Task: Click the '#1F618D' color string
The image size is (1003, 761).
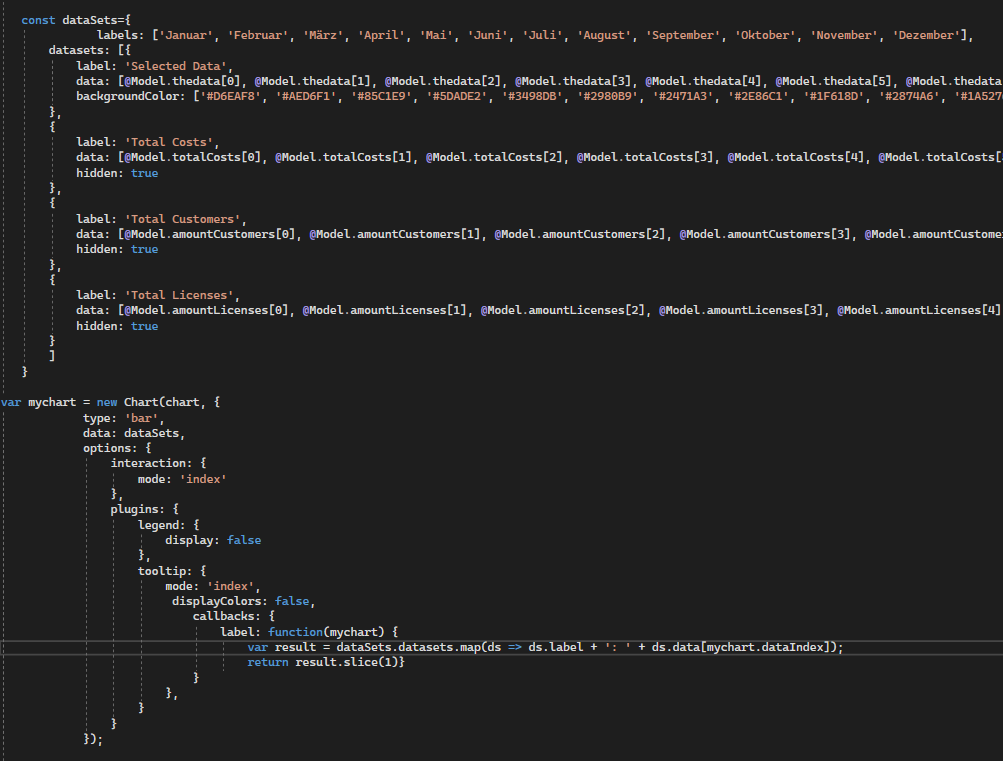Action: pos(834,96)
